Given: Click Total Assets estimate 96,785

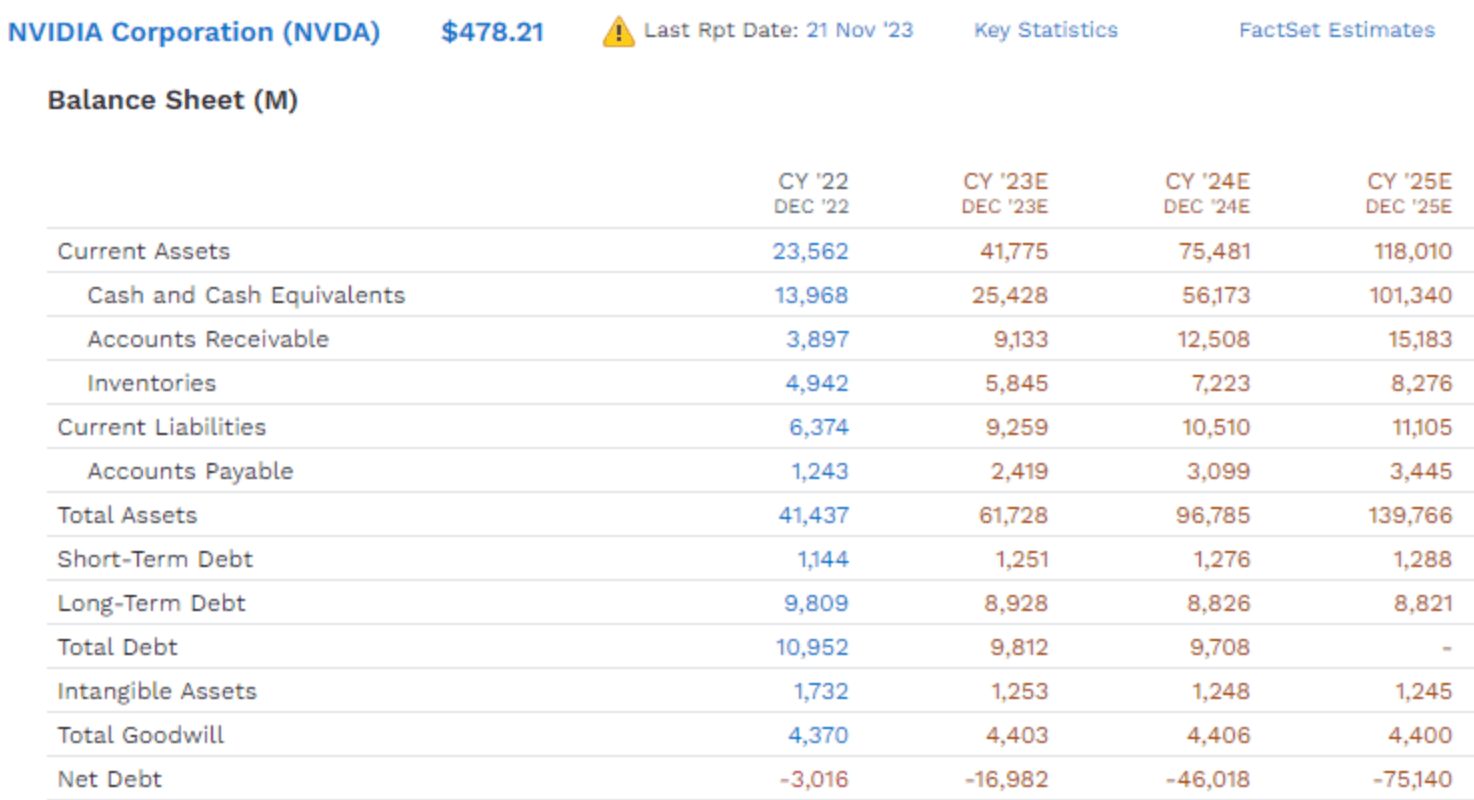Looking at the screenshot, I should [x=1214, y=515].
